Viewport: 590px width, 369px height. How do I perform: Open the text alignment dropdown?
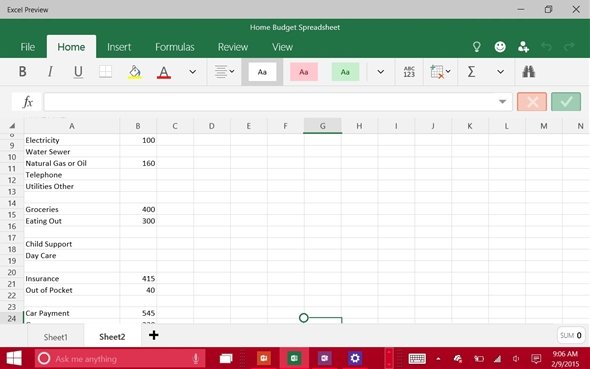(x=224, y=71)
